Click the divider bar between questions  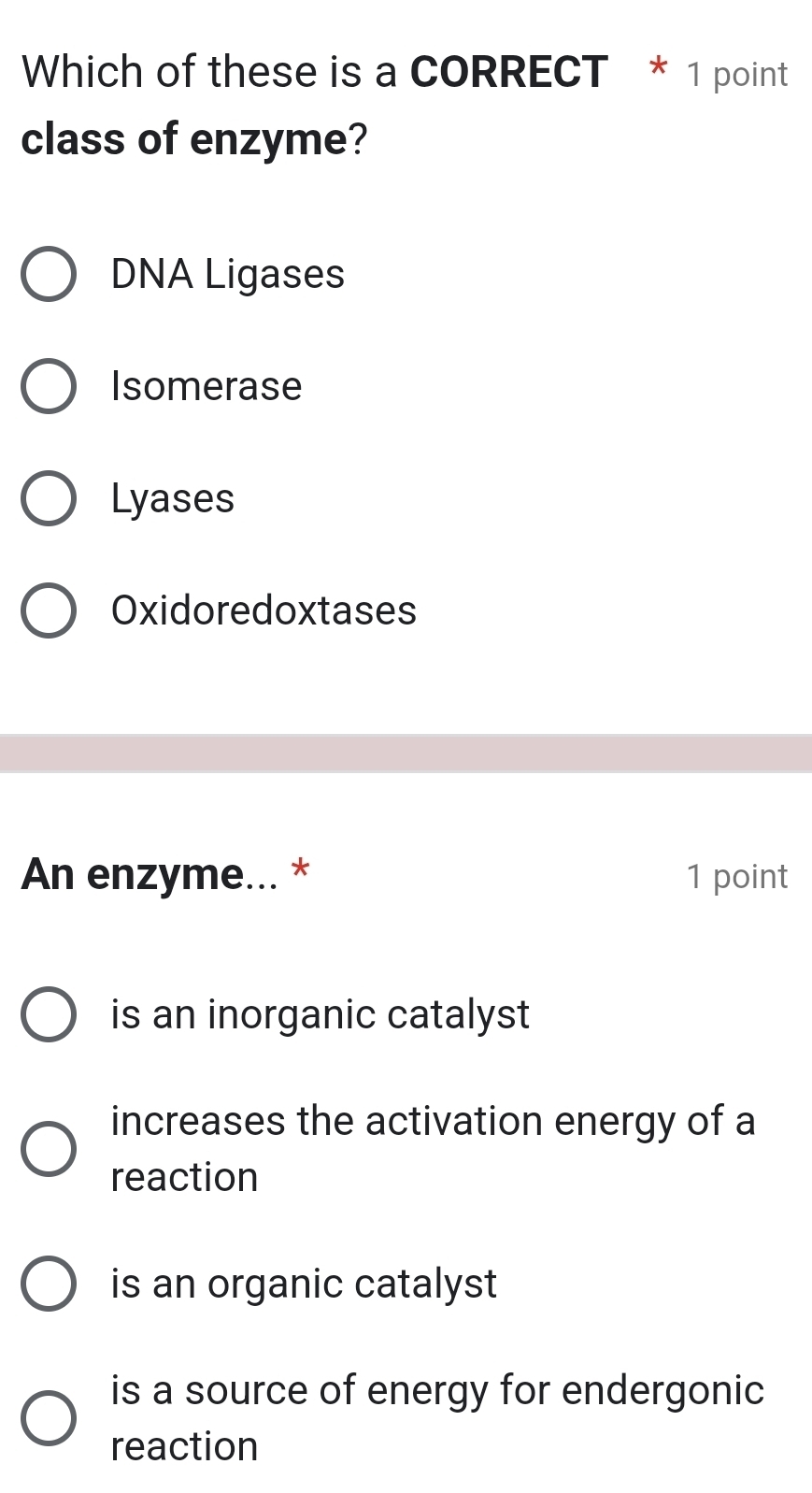[x=406, y=750]
